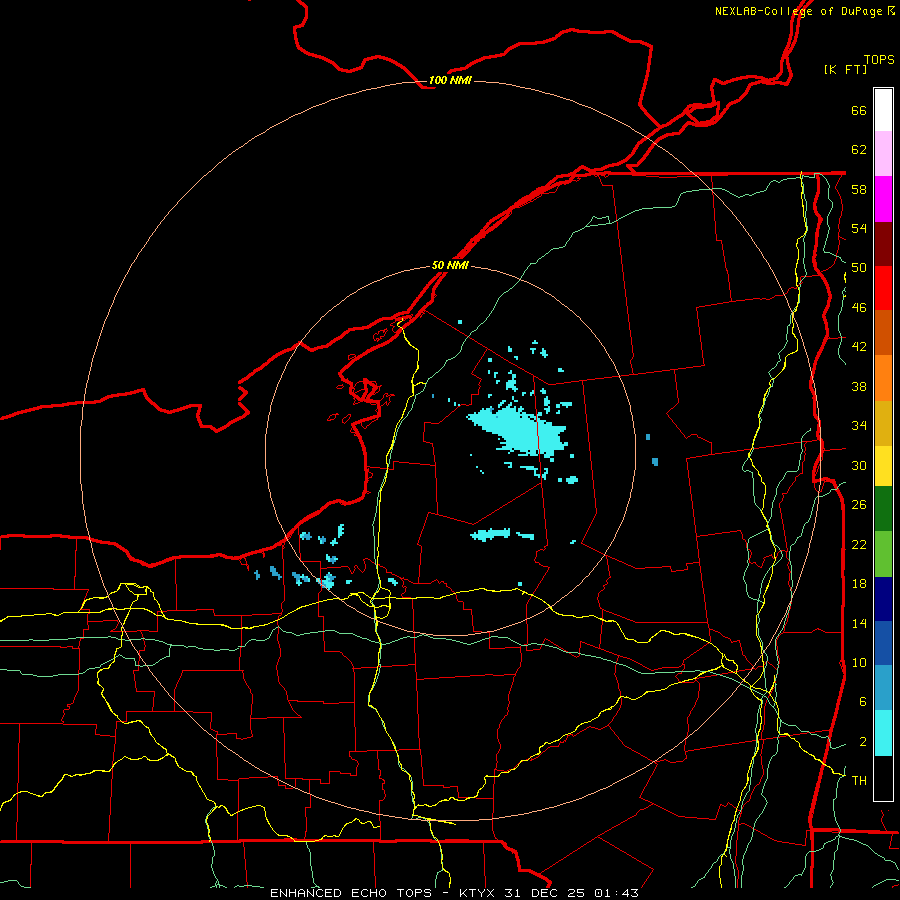Click the dark orange 46 kft legend swatch
Screen dimensions: 900x900
883,332
